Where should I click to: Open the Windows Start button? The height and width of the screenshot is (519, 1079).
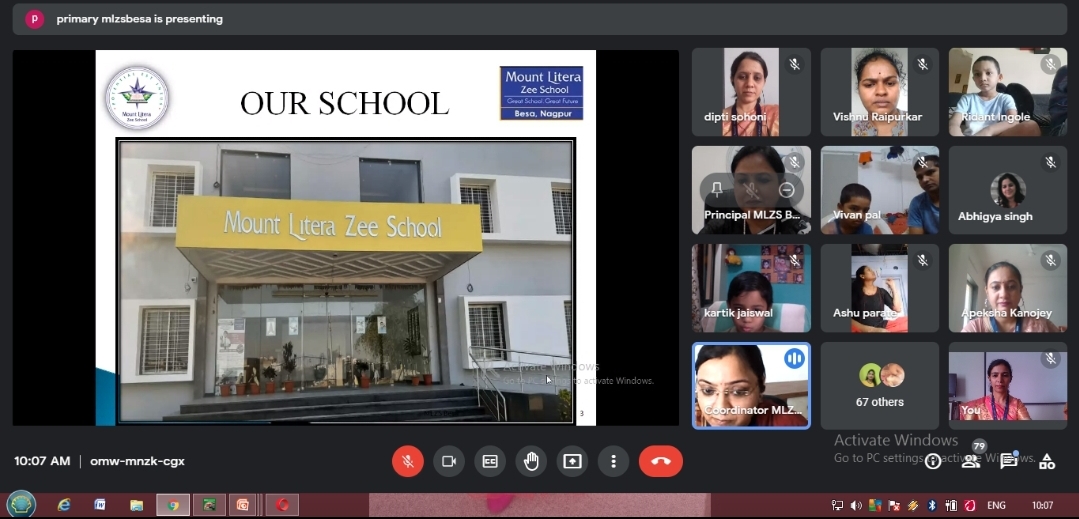[21, 505]
